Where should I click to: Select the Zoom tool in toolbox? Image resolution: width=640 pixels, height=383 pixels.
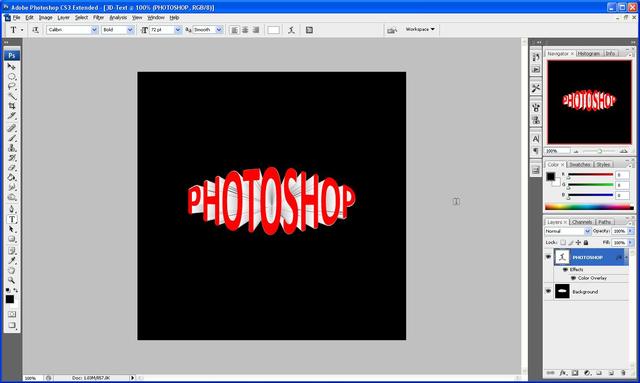pos(12,280)
